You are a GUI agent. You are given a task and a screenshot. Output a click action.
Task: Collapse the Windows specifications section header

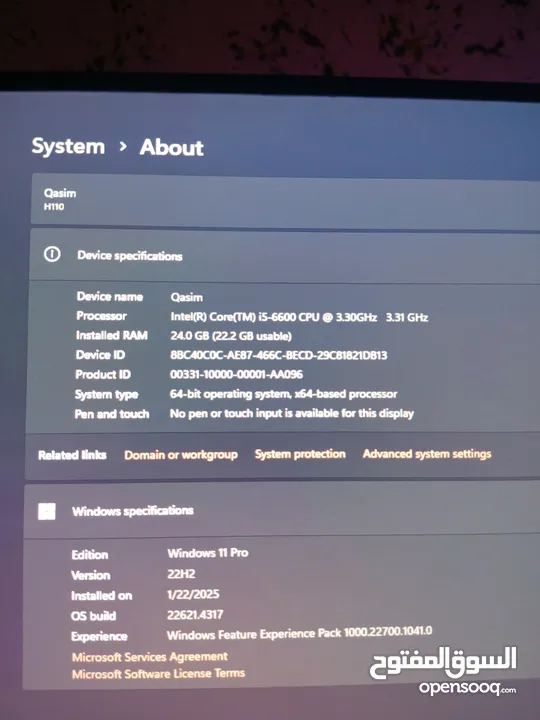point(282,511)
